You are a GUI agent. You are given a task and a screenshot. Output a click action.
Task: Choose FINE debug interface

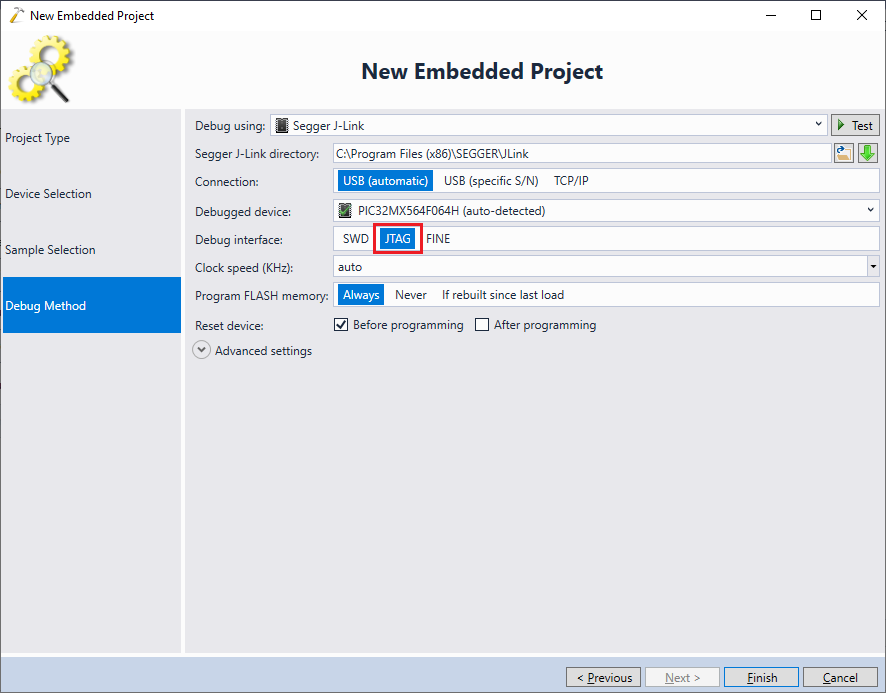[x=438, y=239]
